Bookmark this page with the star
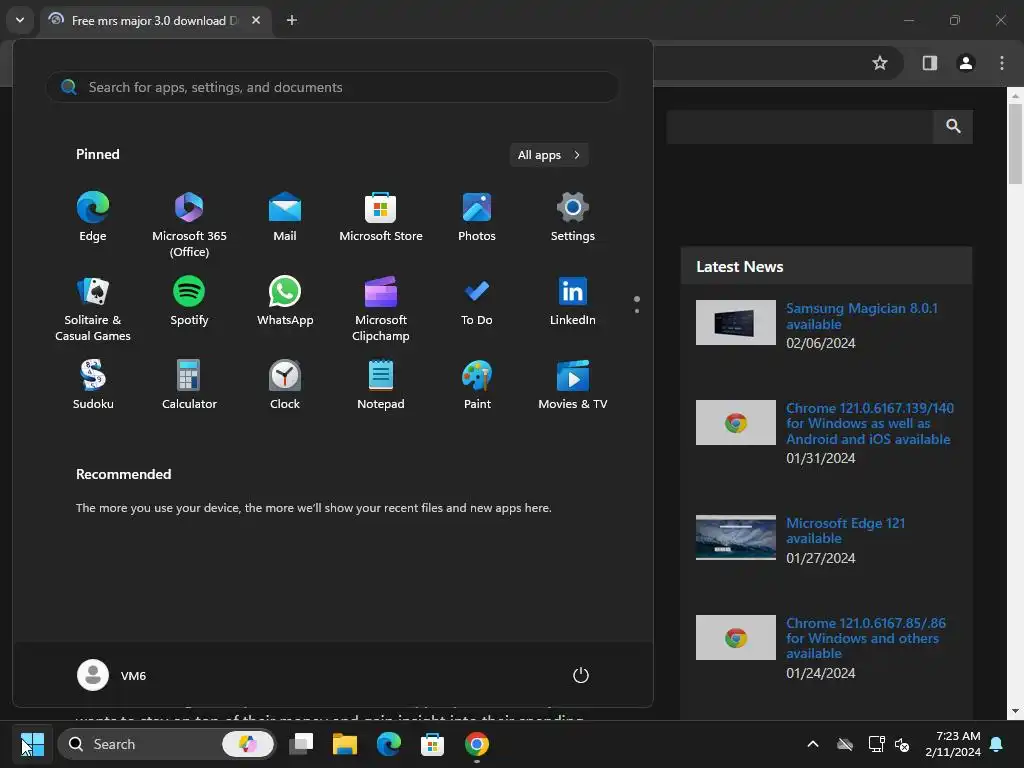 tap(880, 63)
